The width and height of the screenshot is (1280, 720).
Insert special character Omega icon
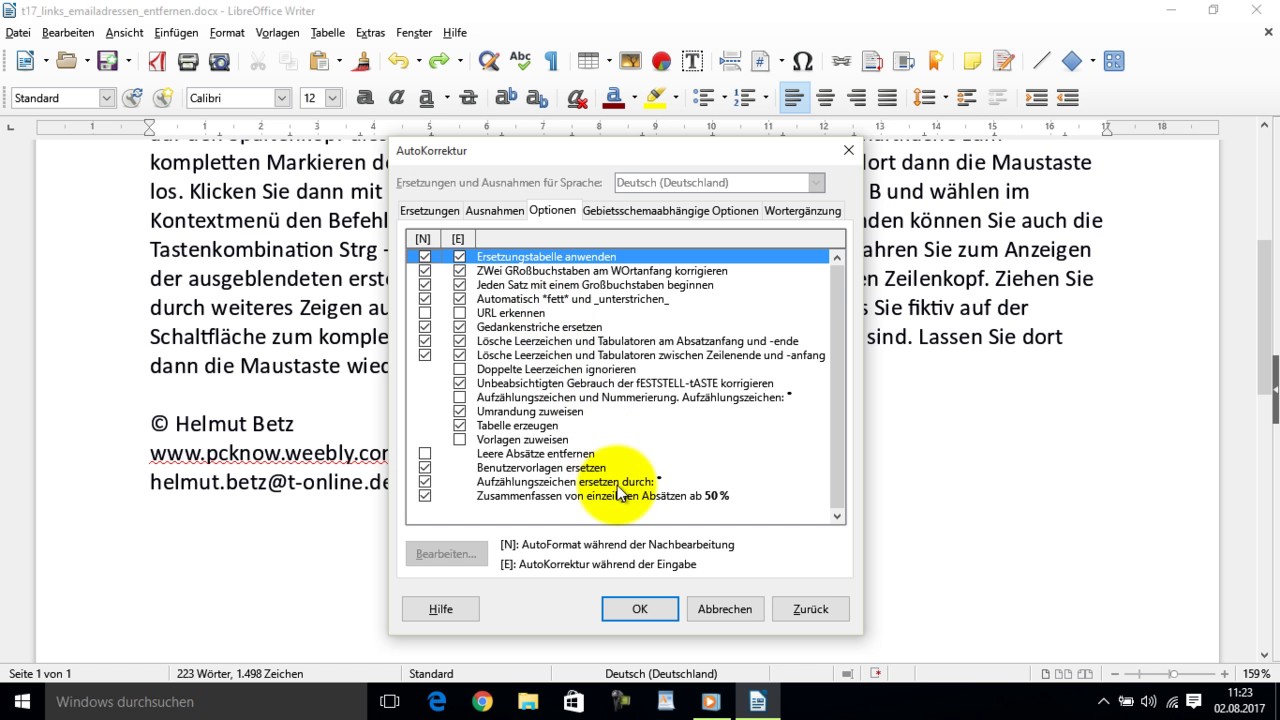click(802, 61)
